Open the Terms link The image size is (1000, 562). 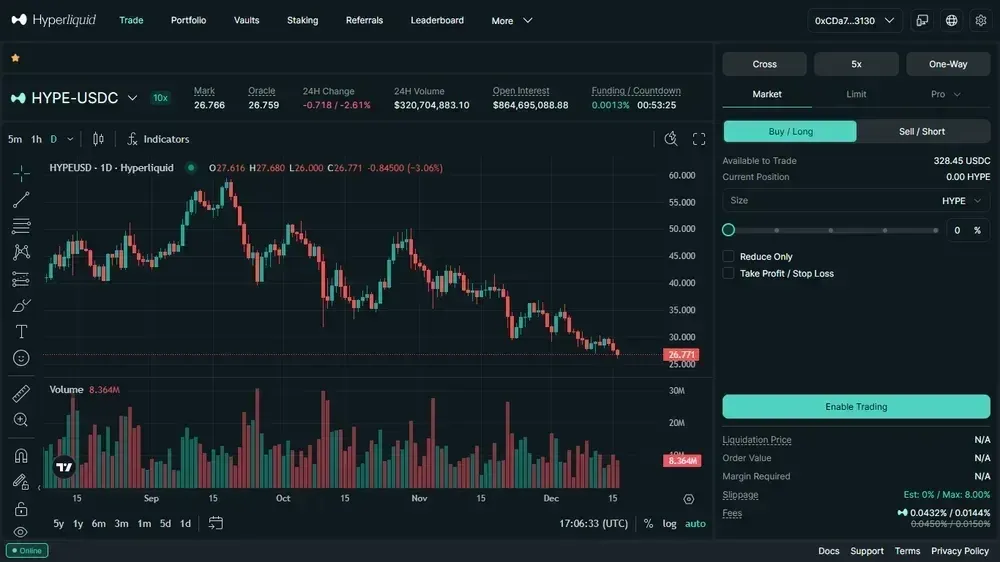click(907, 551)
